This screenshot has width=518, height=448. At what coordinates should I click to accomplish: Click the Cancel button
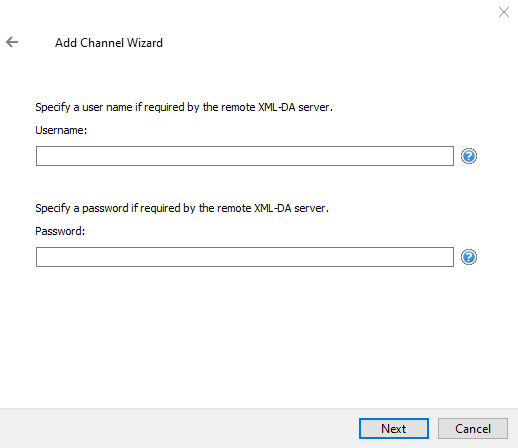point(473,428)
